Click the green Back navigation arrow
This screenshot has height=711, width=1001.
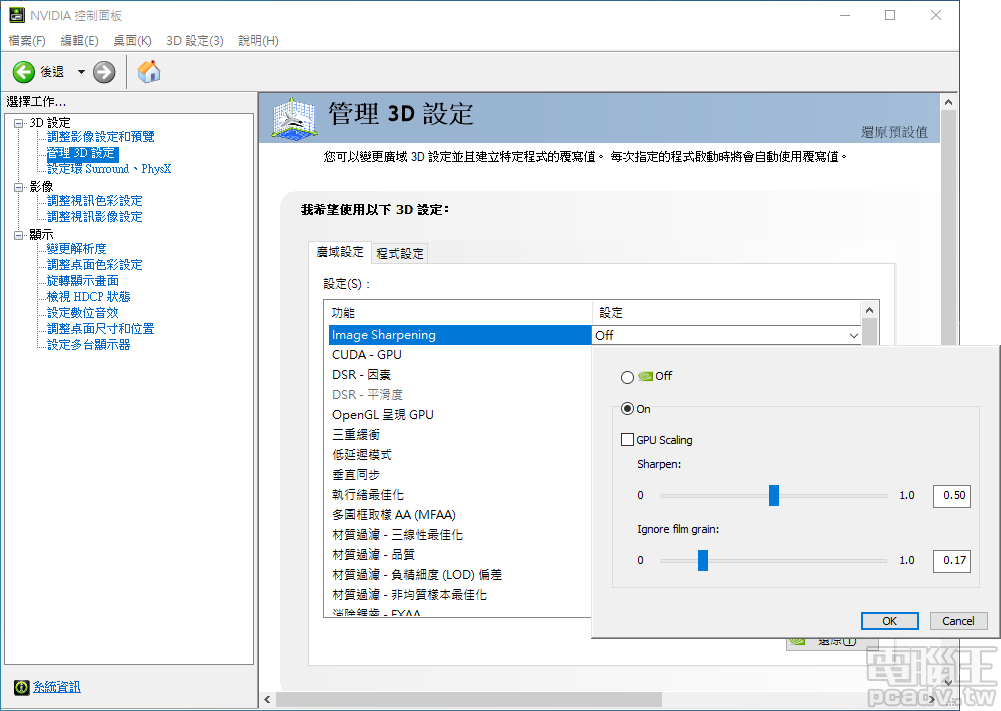pos(23,71)
